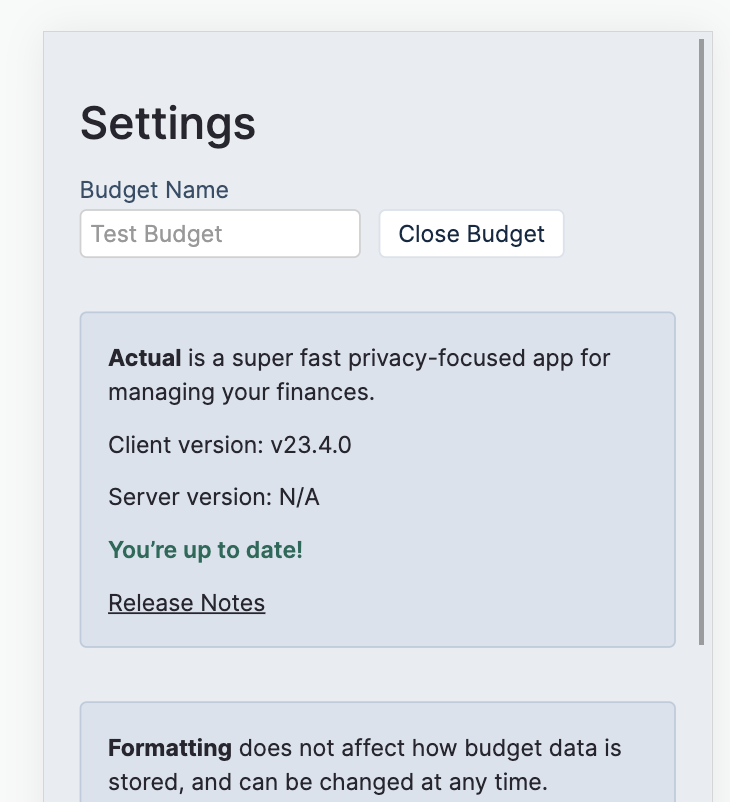Viewport: 730px width, 802px height.
Task: Click the Client version v23.4.0 line
Action: point(229,445)
